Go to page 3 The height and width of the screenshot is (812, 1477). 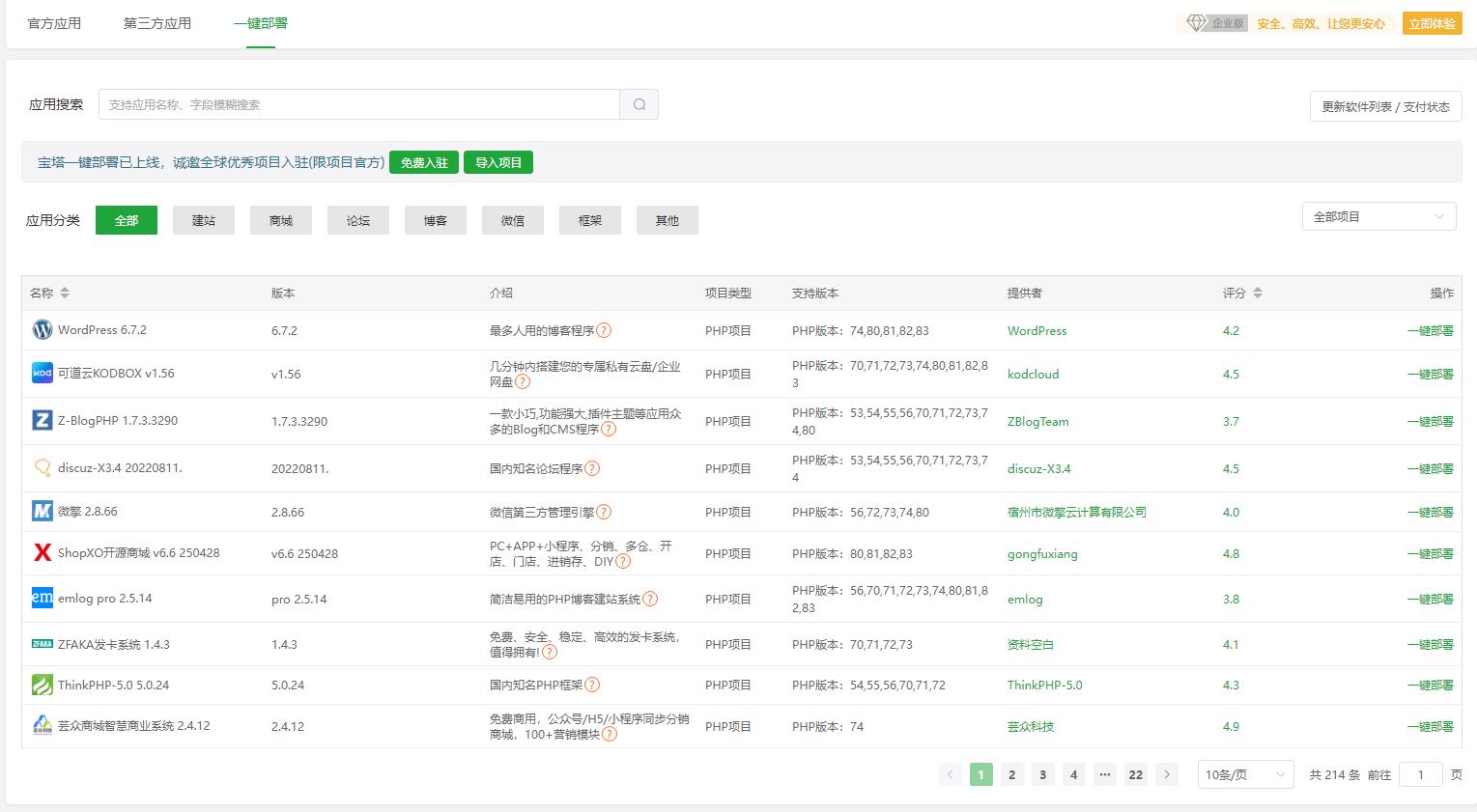coord(1042,774)
